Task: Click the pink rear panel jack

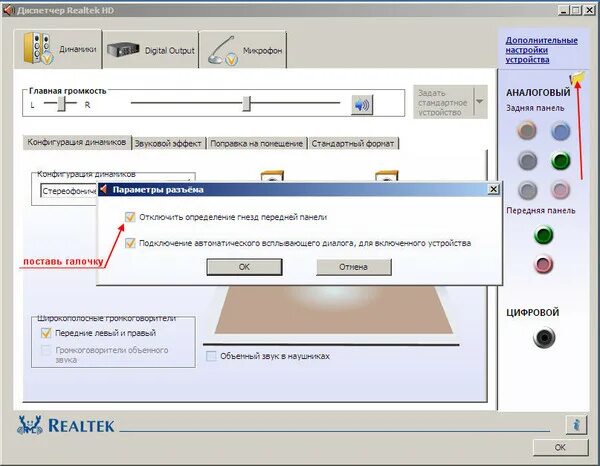Action: pyautogui.click(x=561, y=190)
